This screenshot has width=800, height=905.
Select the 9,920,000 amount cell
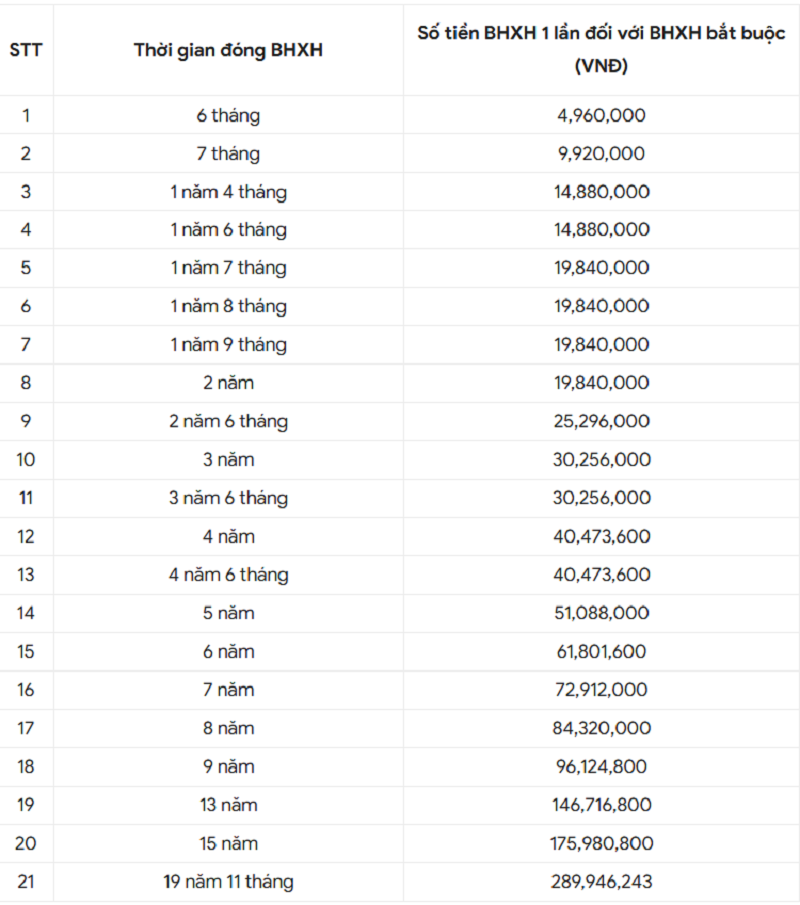(x=601, y=154)
